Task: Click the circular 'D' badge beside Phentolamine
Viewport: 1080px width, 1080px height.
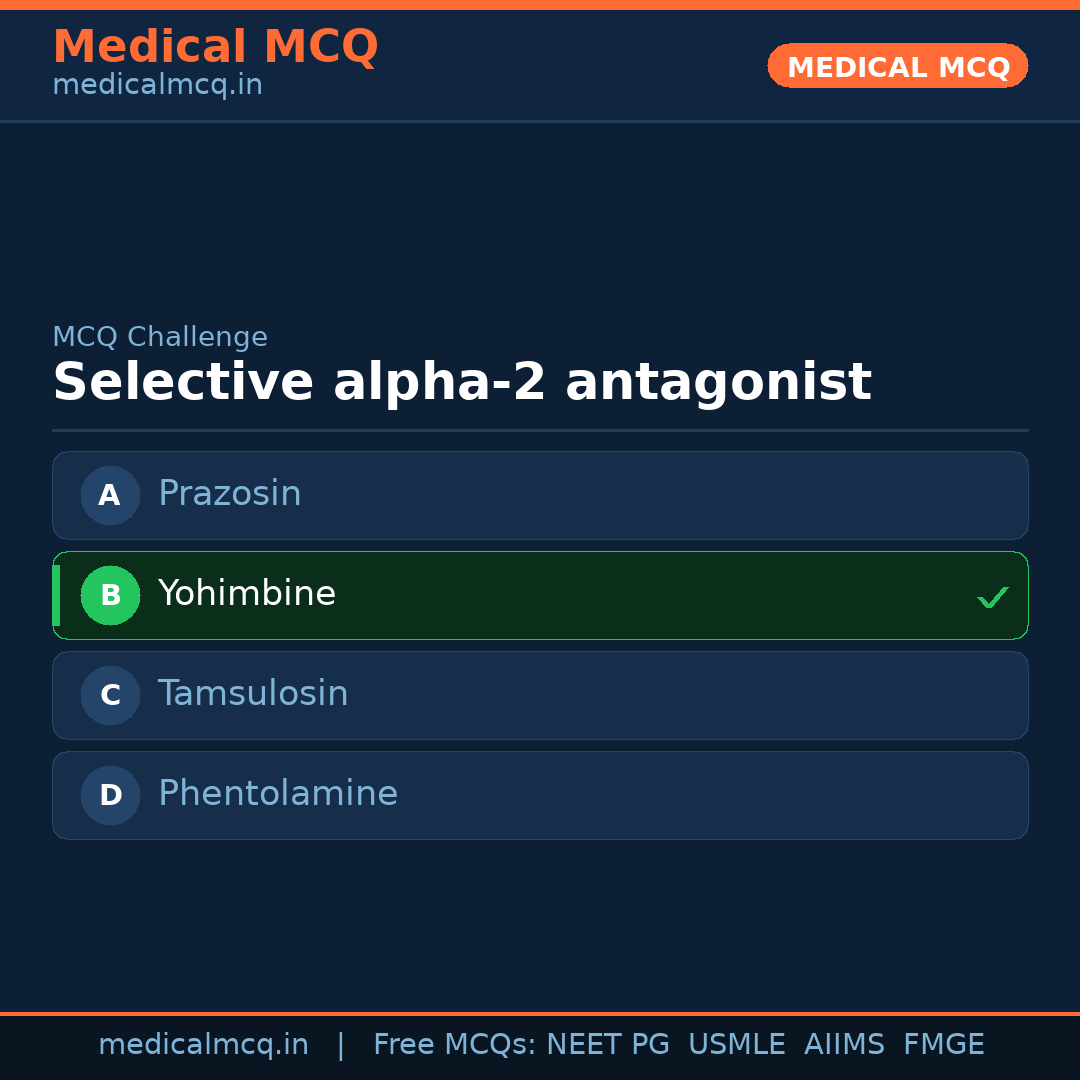Action: pos(110,795)
